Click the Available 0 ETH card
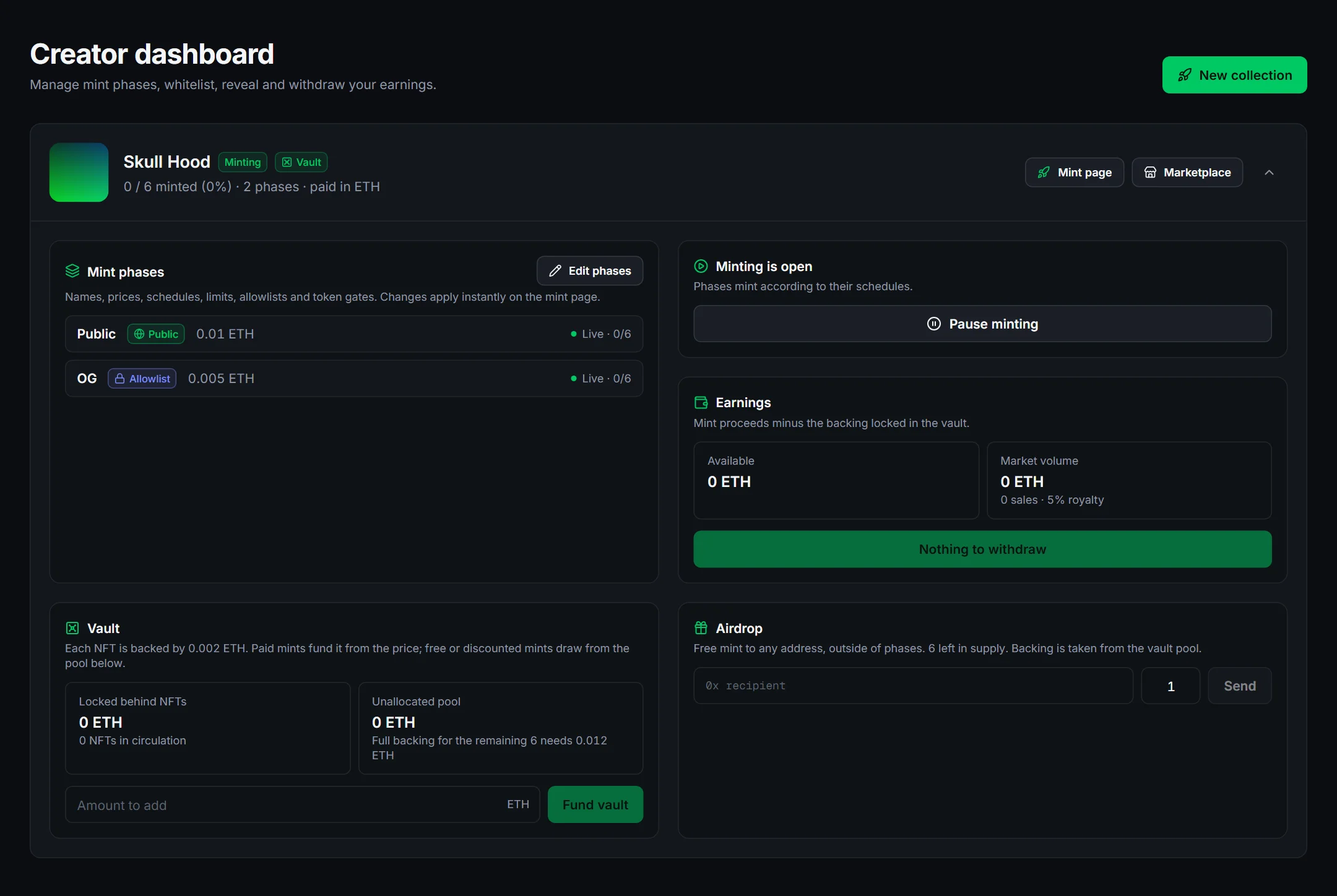The image size is (1337, 896). coord(836,480)
